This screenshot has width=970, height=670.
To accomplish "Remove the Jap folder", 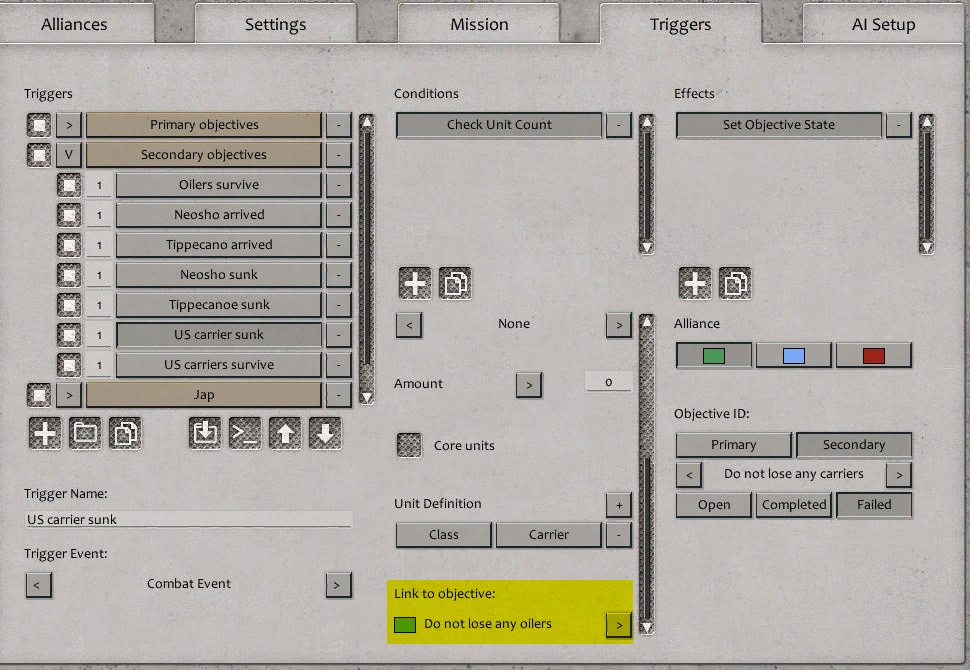I will tap(338, 395).
